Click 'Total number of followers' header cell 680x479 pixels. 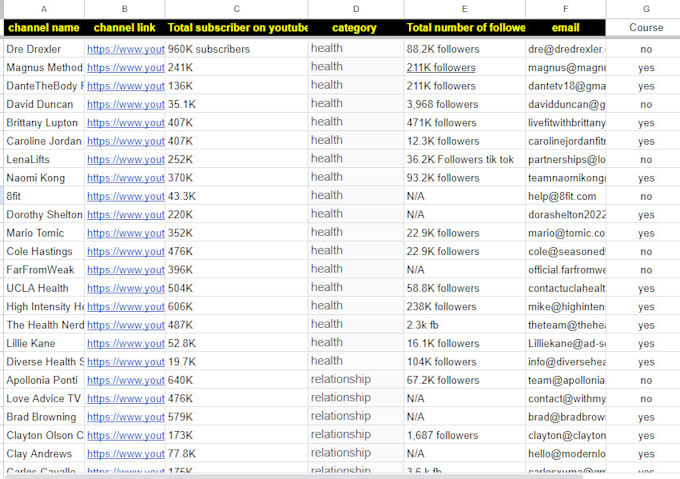pyautogui.click(x=464, y=28)
